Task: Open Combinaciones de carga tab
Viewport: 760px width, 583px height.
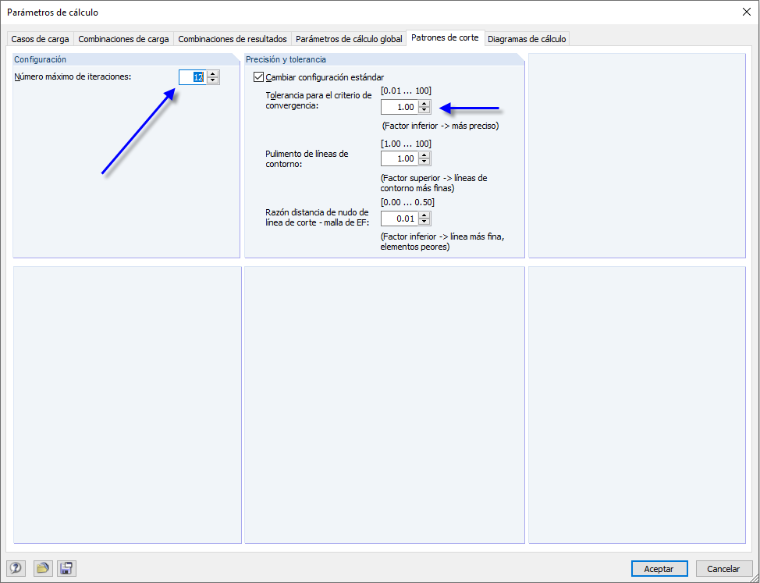Action: pos(124,39)
